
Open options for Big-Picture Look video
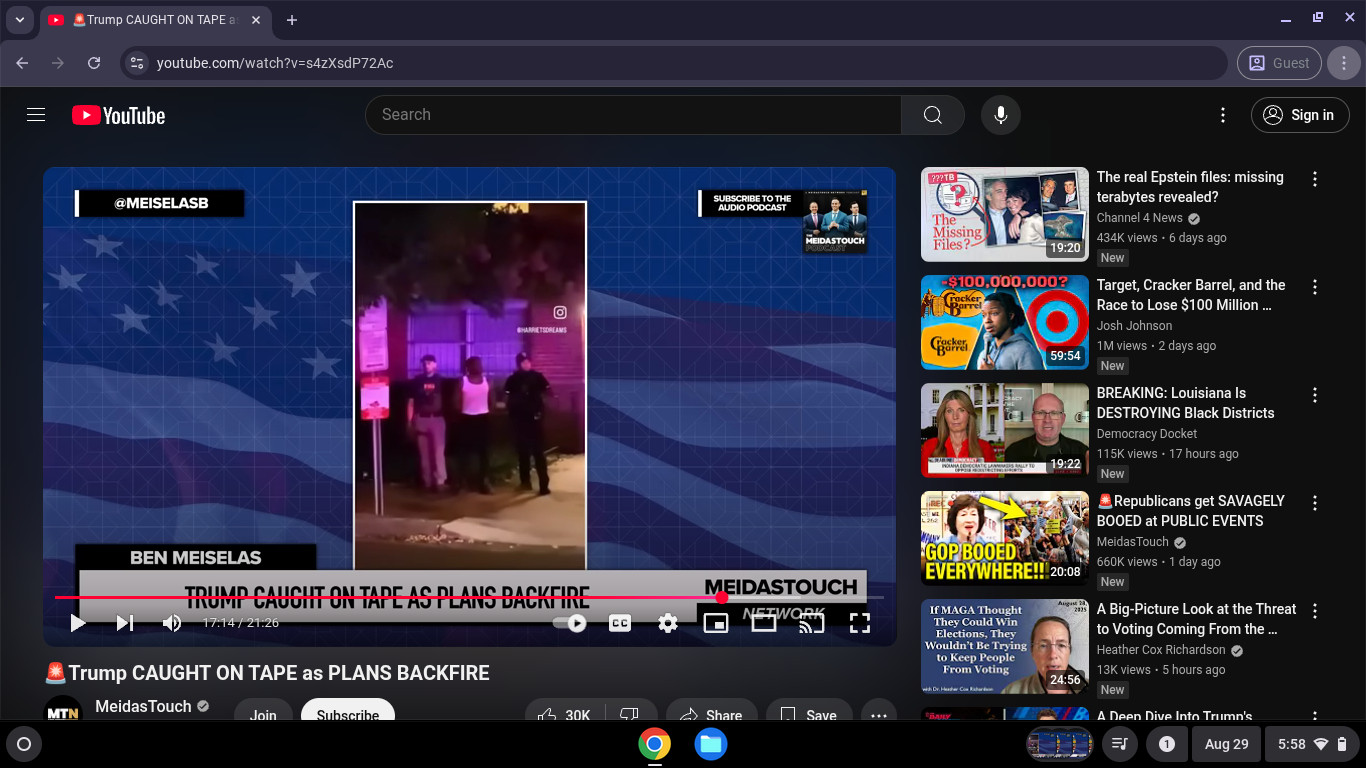click(1315, 611)
